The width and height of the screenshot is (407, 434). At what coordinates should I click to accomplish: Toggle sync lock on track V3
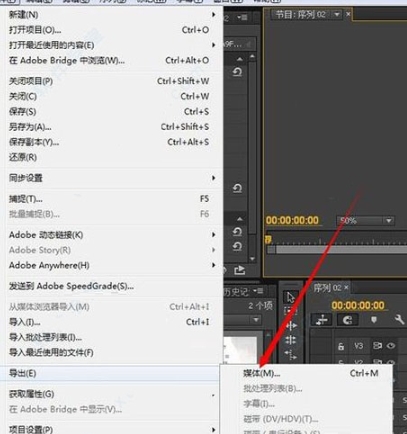(x=377, y=346)
